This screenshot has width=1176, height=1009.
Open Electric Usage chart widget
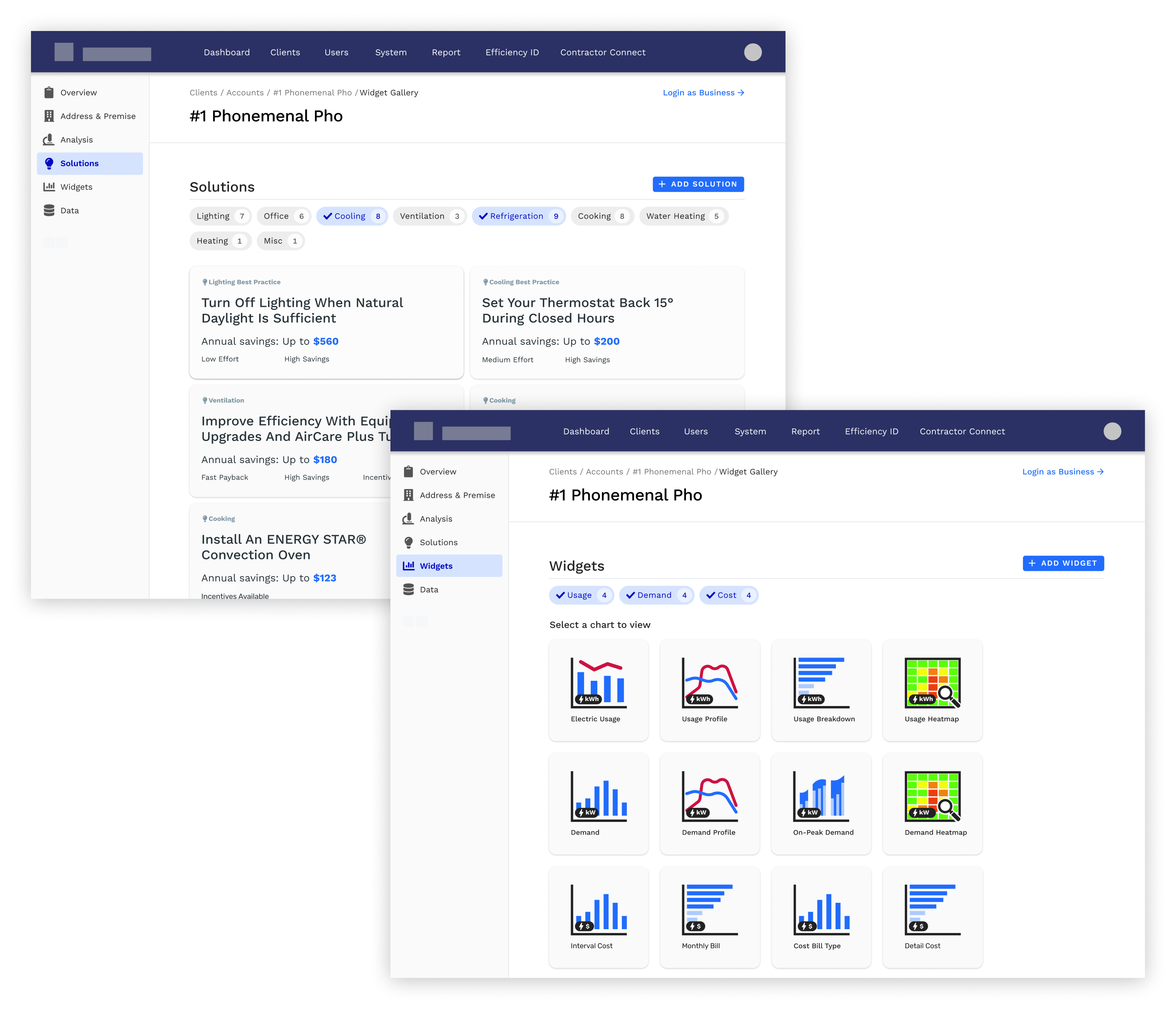point(598,690)
